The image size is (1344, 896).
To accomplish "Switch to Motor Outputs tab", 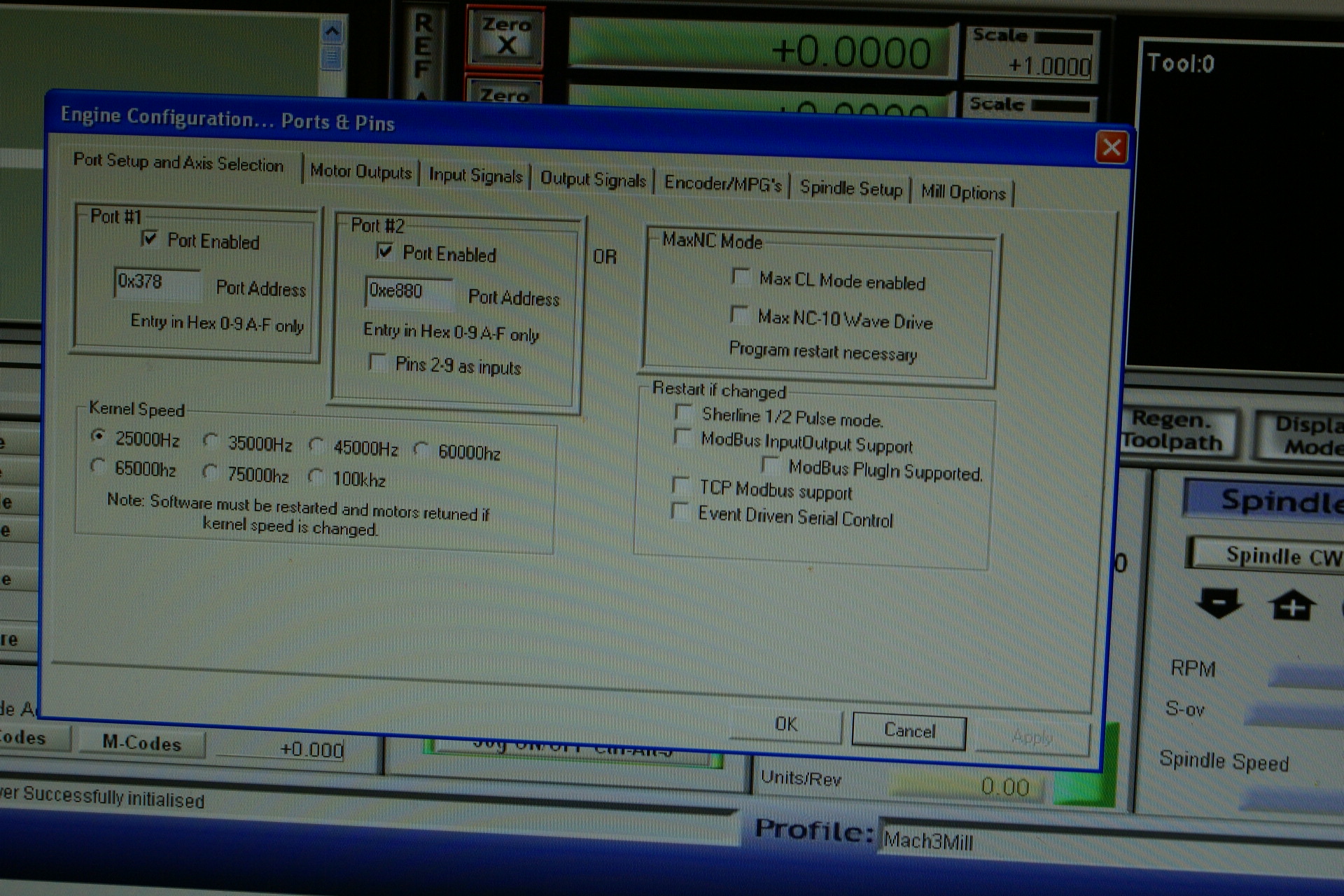I will click(360, 171).
